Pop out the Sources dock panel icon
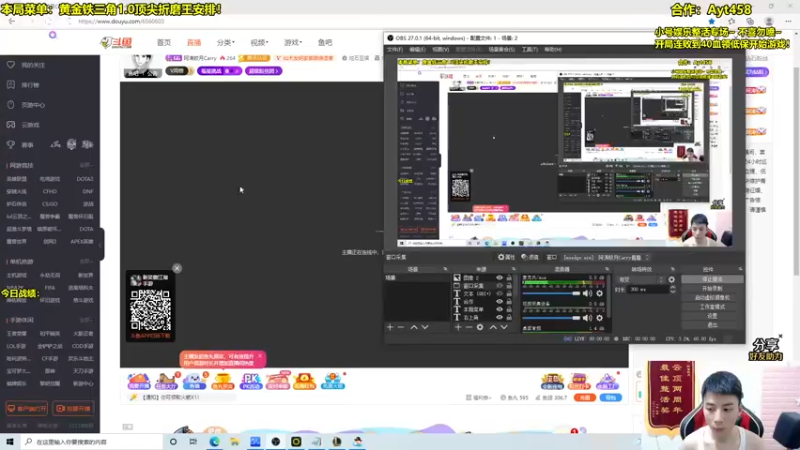800x450 pixels. pos(514,269)
